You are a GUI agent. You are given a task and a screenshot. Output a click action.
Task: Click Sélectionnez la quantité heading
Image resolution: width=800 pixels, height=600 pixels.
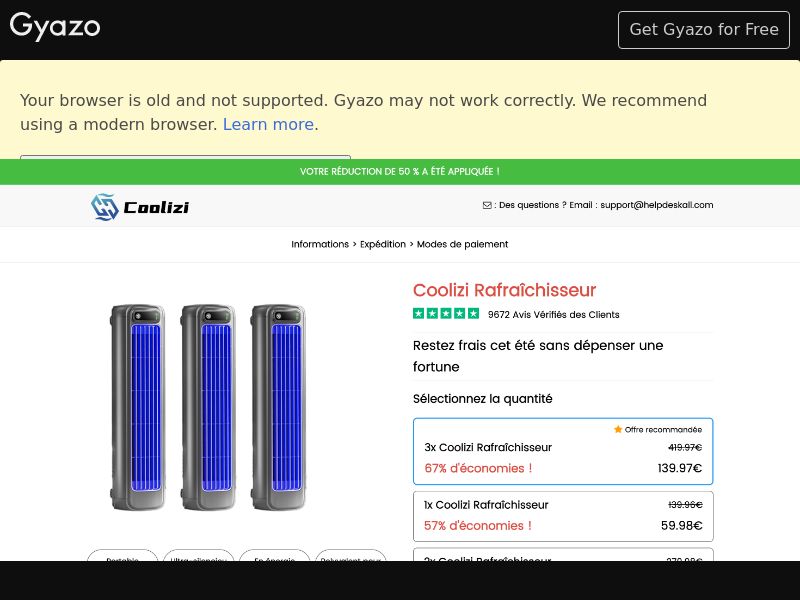pyautogui.click(x=483, y=398)
